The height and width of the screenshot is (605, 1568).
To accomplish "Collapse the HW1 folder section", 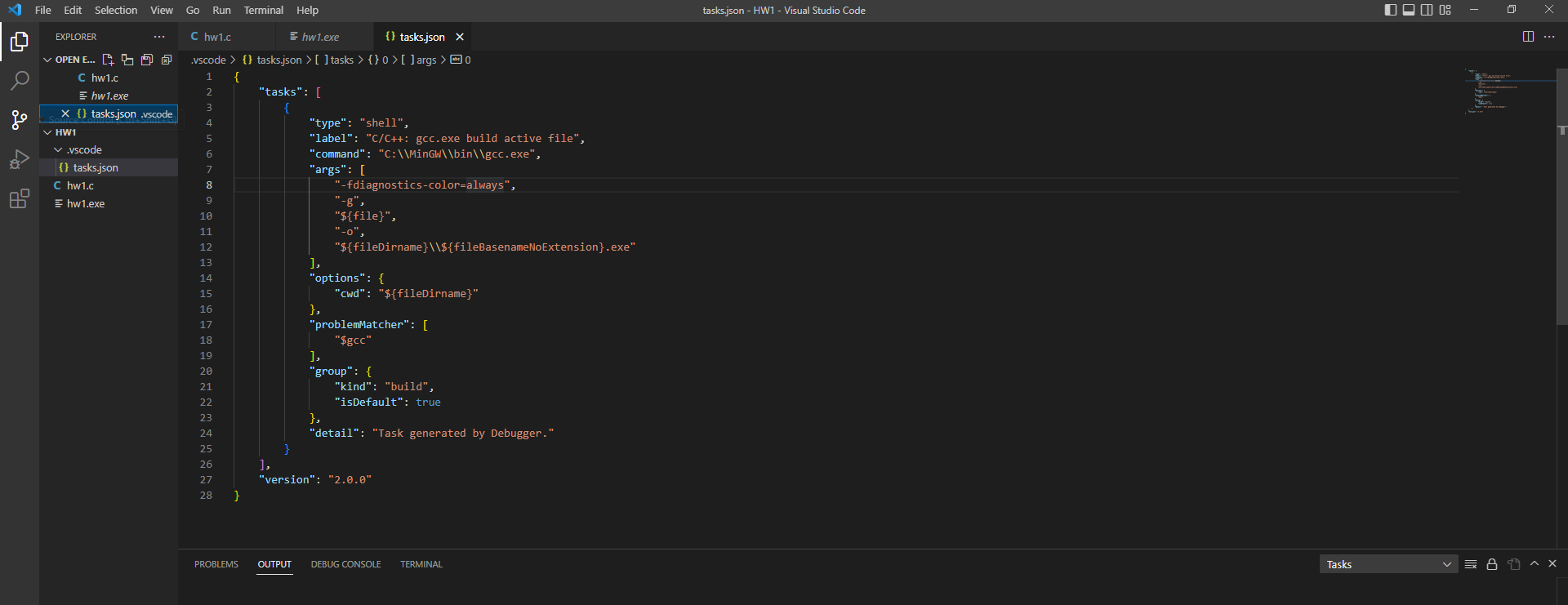I will 47,132.
